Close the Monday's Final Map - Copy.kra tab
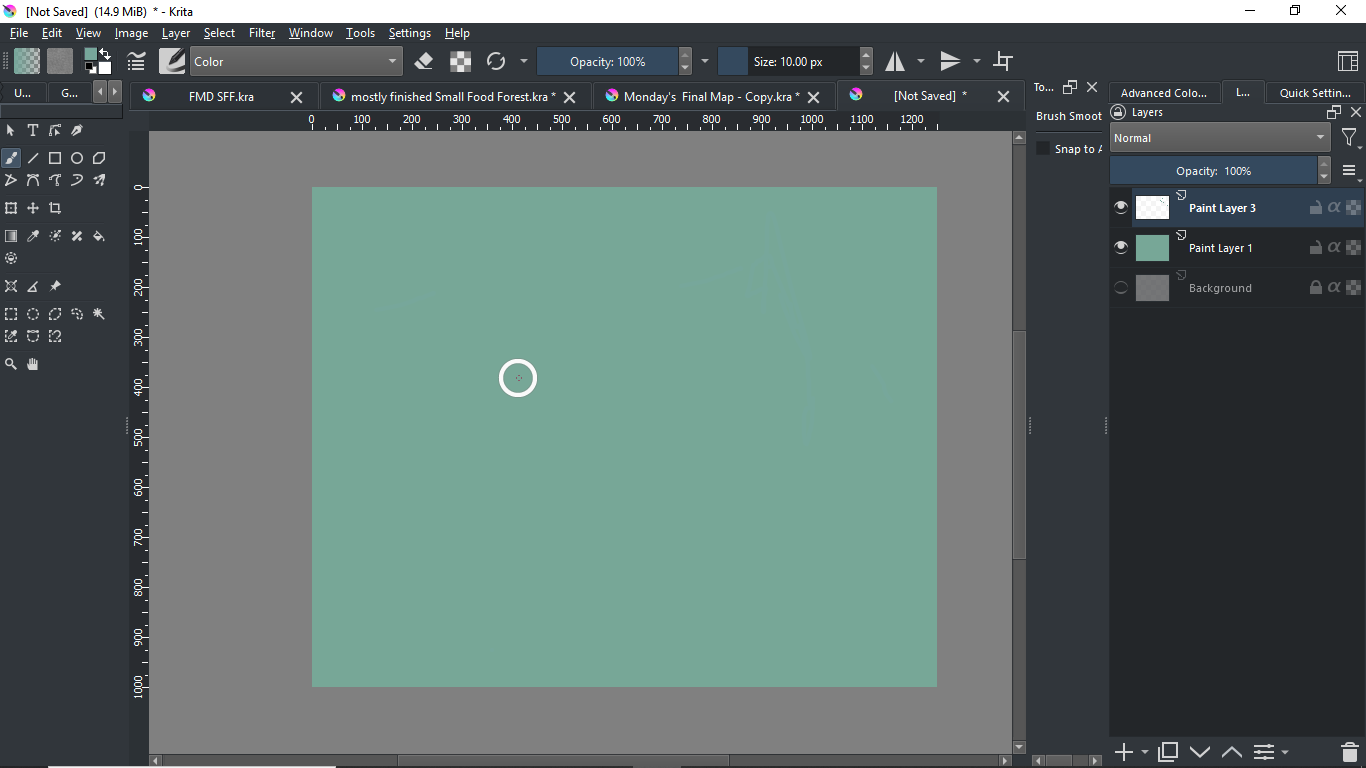Image resolution: width=1366 pixels, height=768 pixels. (x=814, y=97)
